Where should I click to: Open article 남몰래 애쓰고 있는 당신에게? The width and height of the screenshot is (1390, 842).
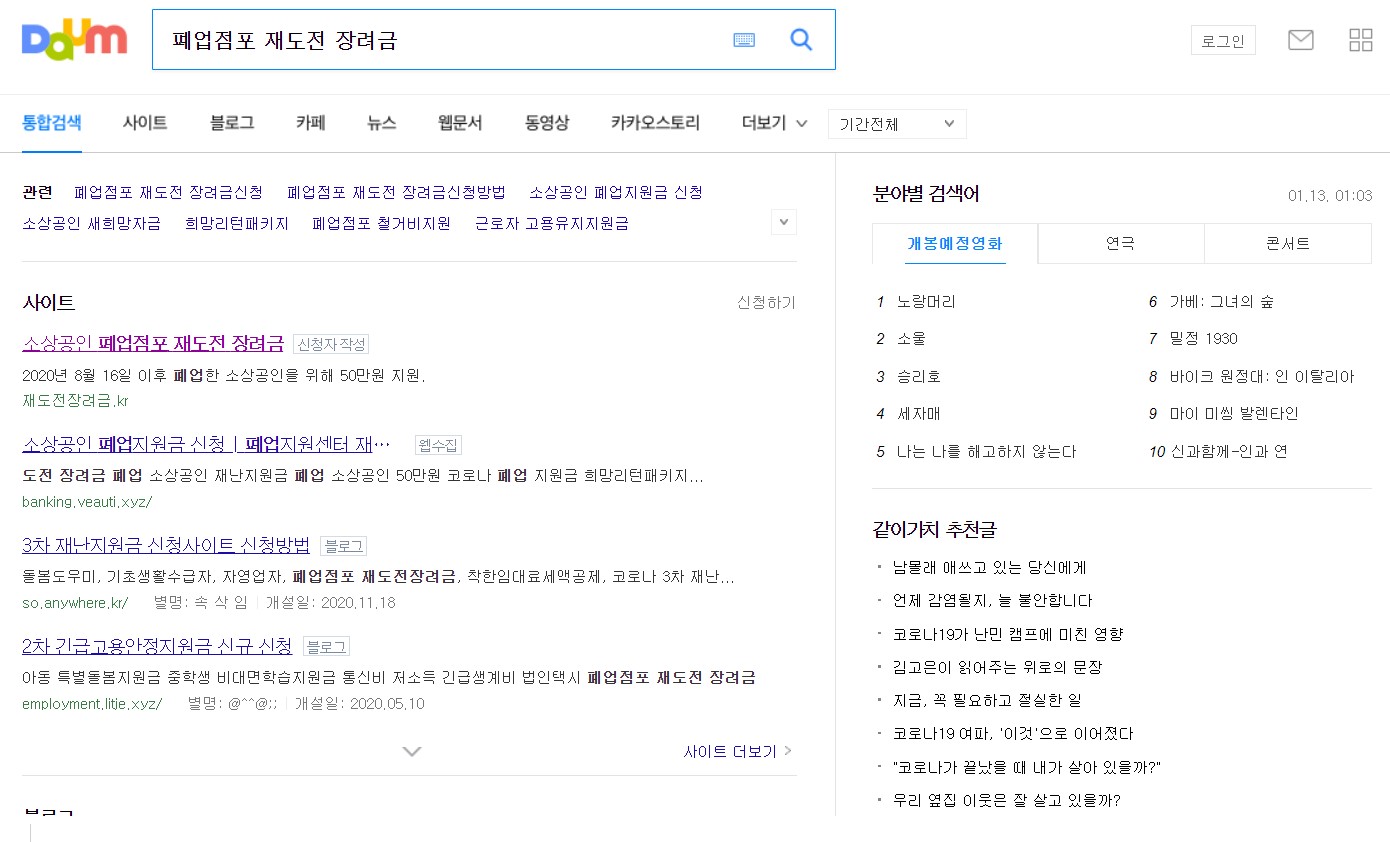click(989, 567)
